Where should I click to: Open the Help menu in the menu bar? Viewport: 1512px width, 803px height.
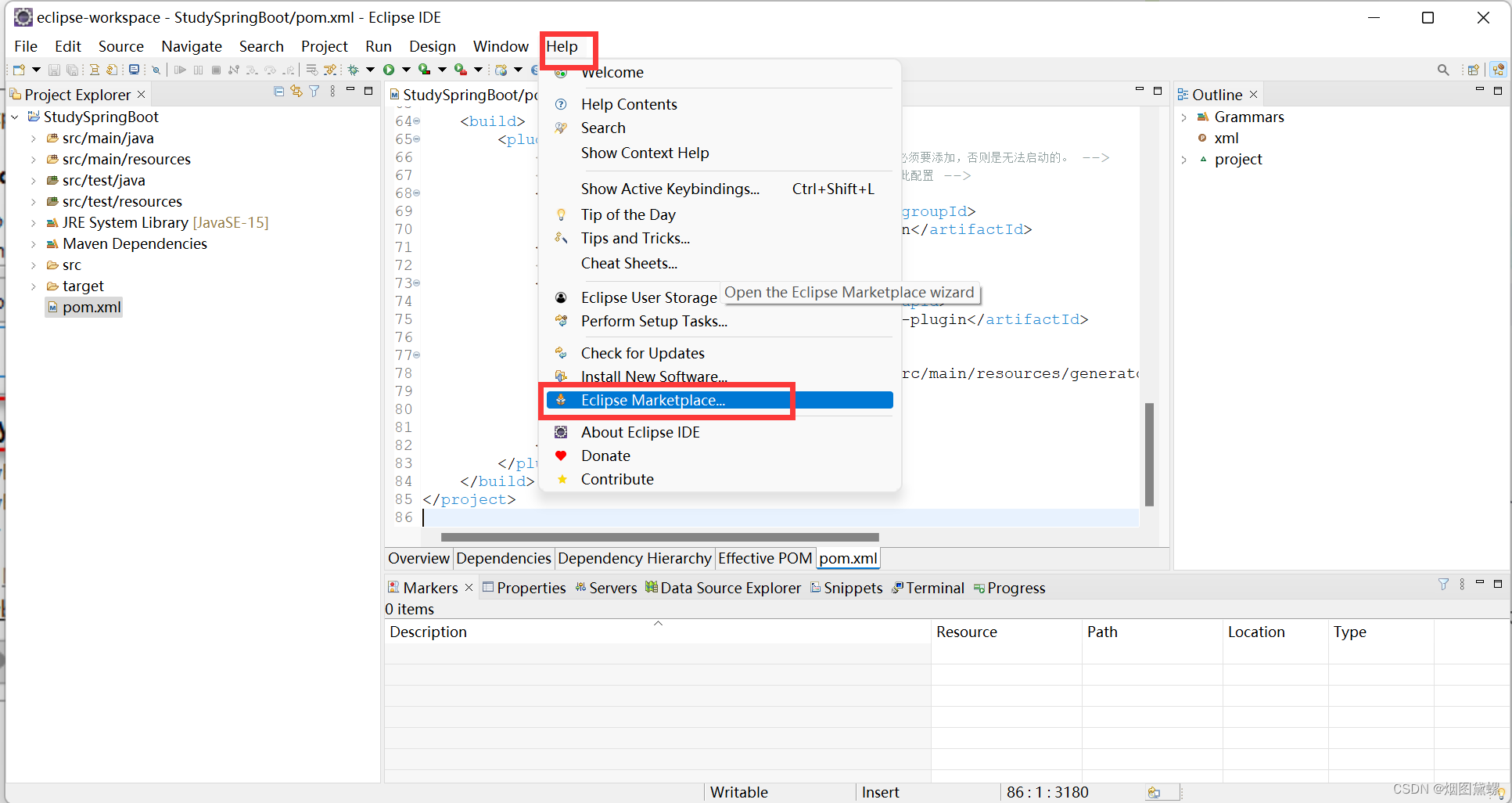tap(562, 46)
